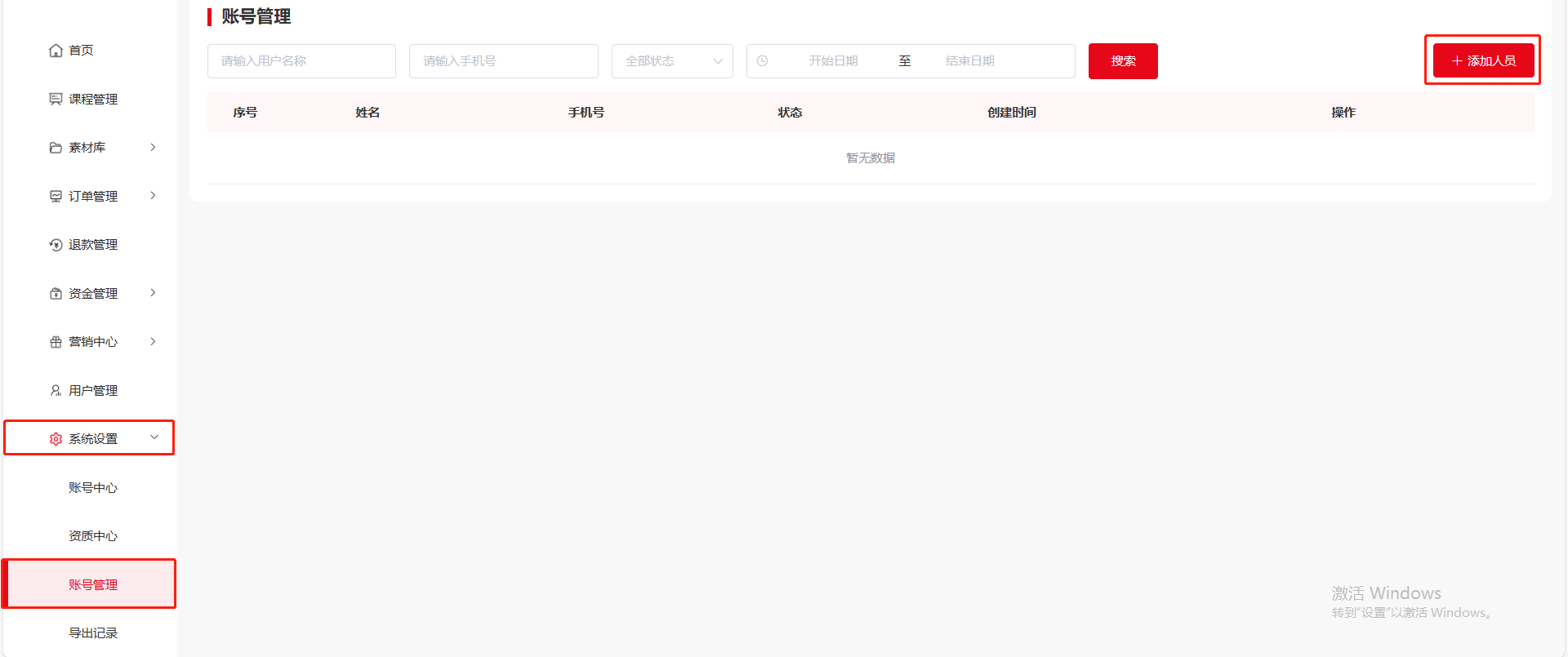Image resolution: width=1568 pixels, height=657 pixels.
Task: Click the 开始日期 date field
Action: 833,61
